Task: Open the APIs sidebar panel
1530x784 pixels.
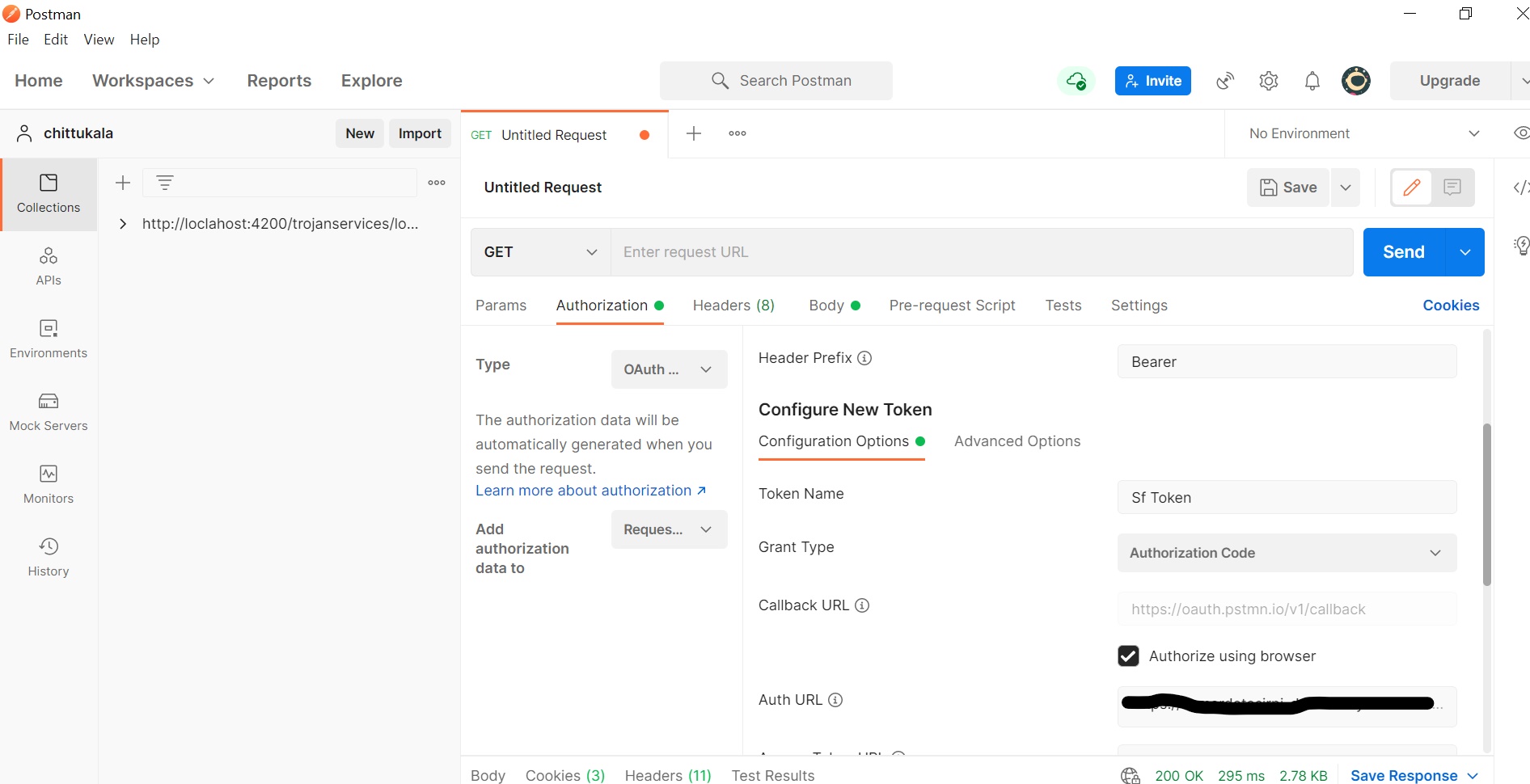Action: [x=49, y=267]
